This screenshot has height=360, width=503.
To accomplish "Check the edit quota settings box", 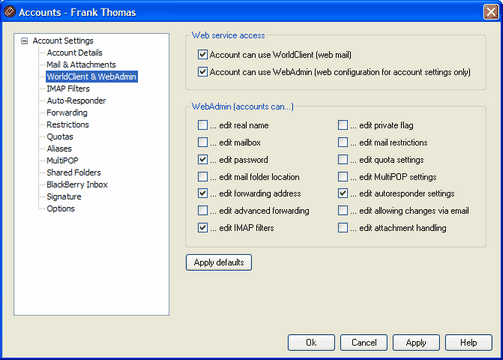I will tap(343, 159).
